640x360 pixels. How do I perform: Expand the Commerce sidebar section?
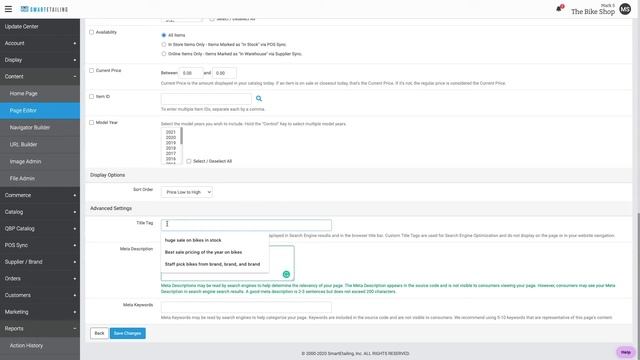[40, 195]
